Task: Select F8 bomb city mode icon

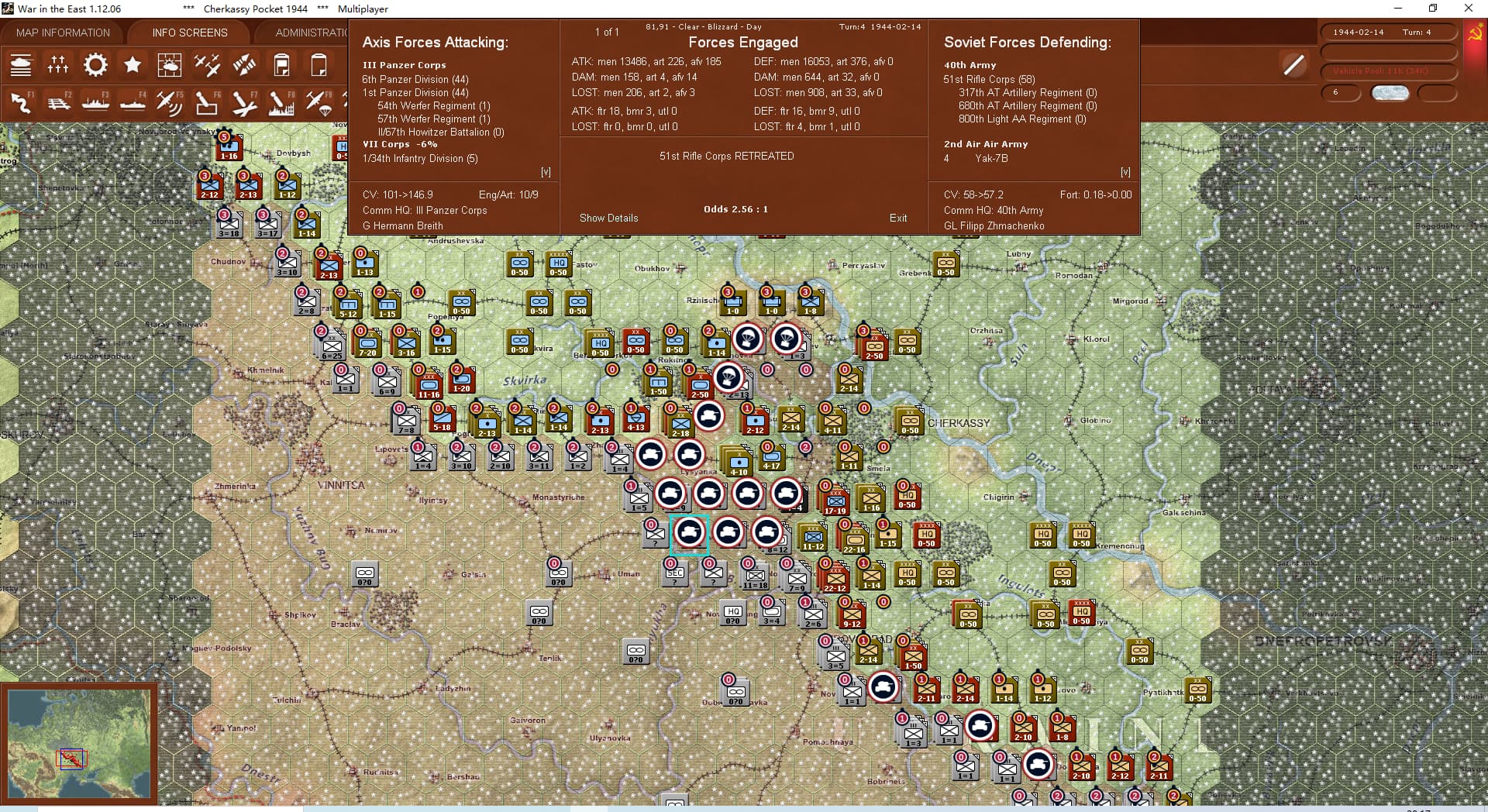Action: 281,102
